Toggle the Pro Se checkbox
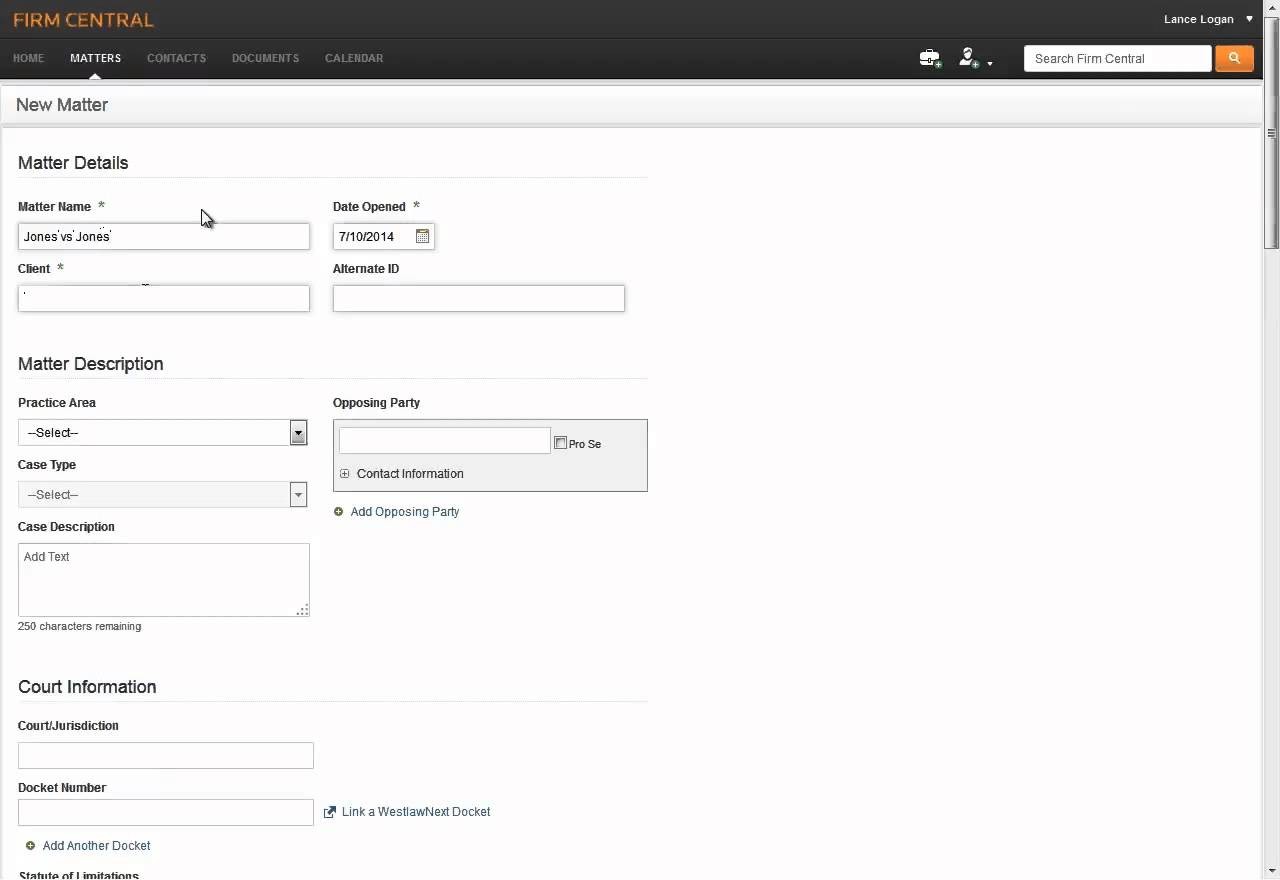Image resolution: width=1280 pixels, height=880 pixels. [x=560, y=443]
